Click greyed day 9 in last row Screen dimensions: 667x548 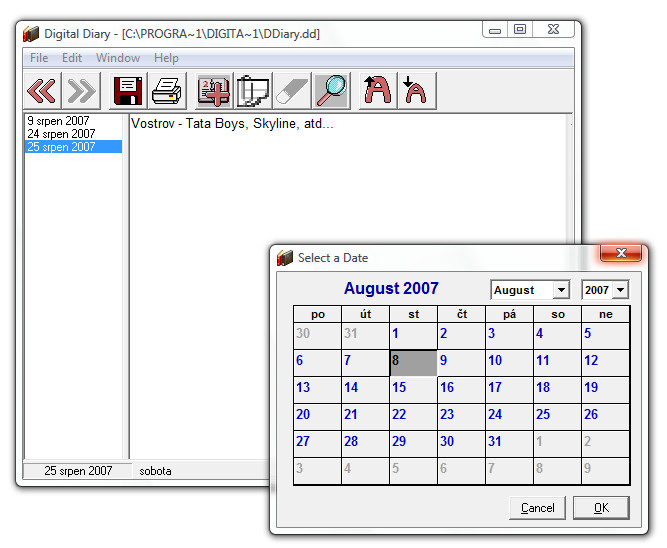(x=605, y=471)
